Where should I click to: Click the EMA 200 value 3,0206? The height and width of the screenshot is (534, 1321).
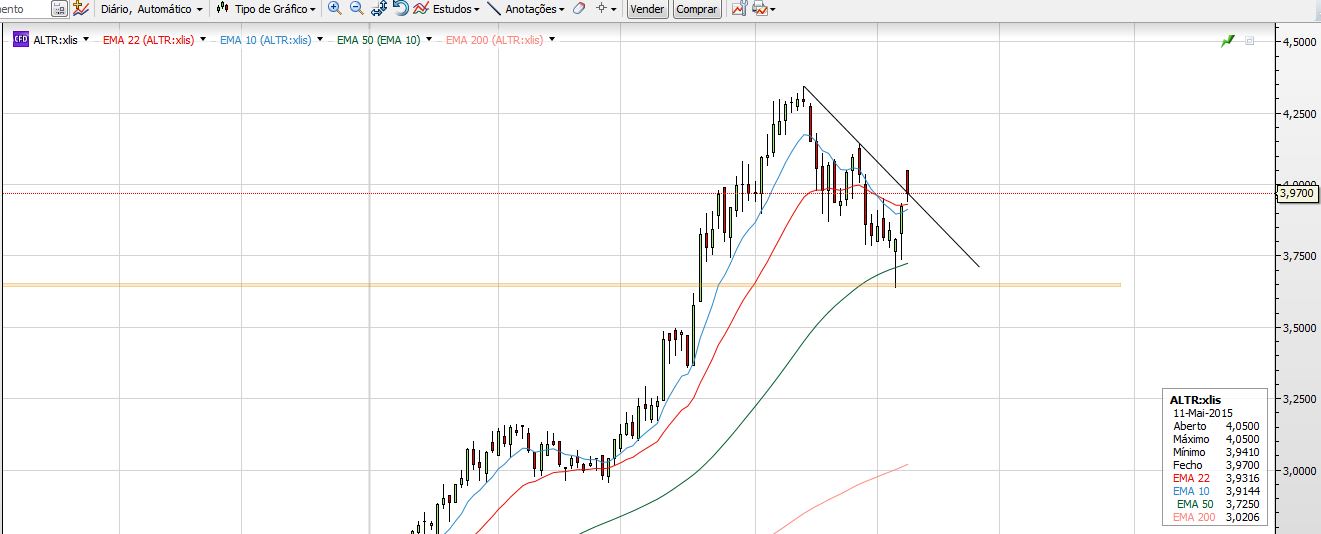[x=1242, y=517]
